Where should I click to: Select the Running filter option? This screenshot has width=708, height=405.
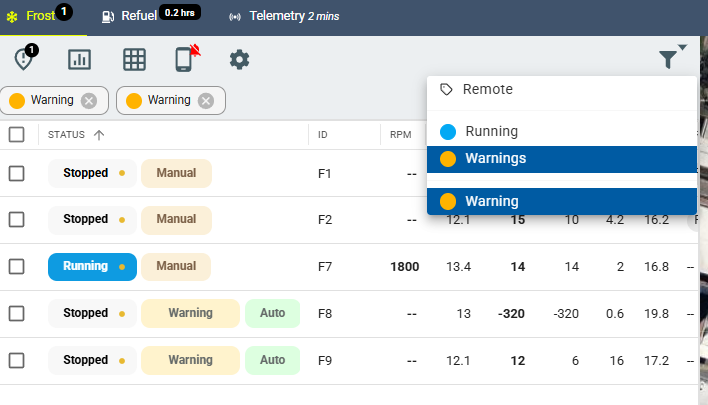pyautogui.click(x=491, y=131)
